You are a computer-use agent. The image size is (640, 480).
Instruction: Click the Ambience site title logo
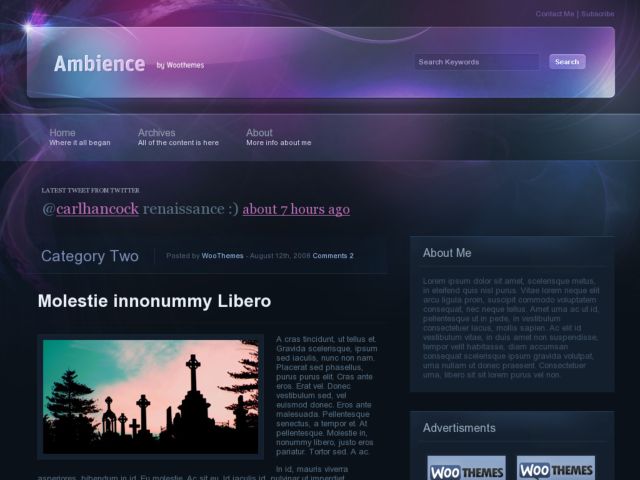[x=100, y=64]
